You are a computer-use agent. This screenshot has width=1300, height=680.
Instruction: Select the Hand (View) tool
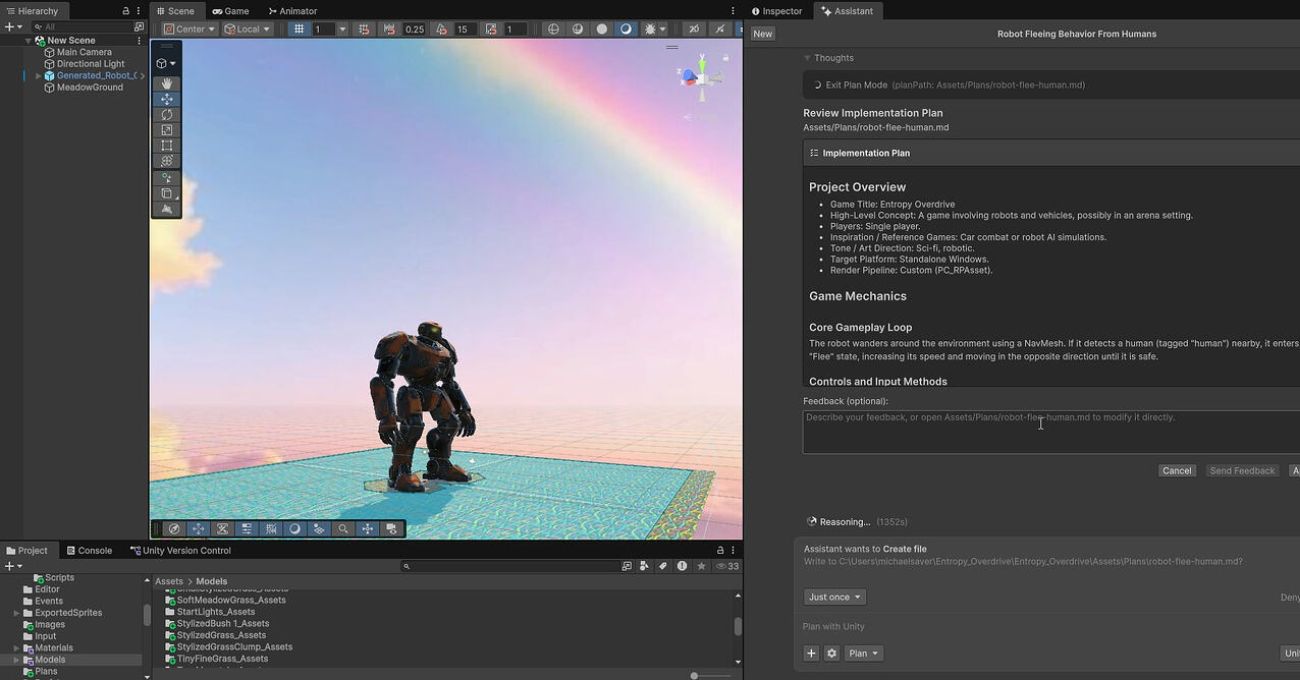[167, 84]
